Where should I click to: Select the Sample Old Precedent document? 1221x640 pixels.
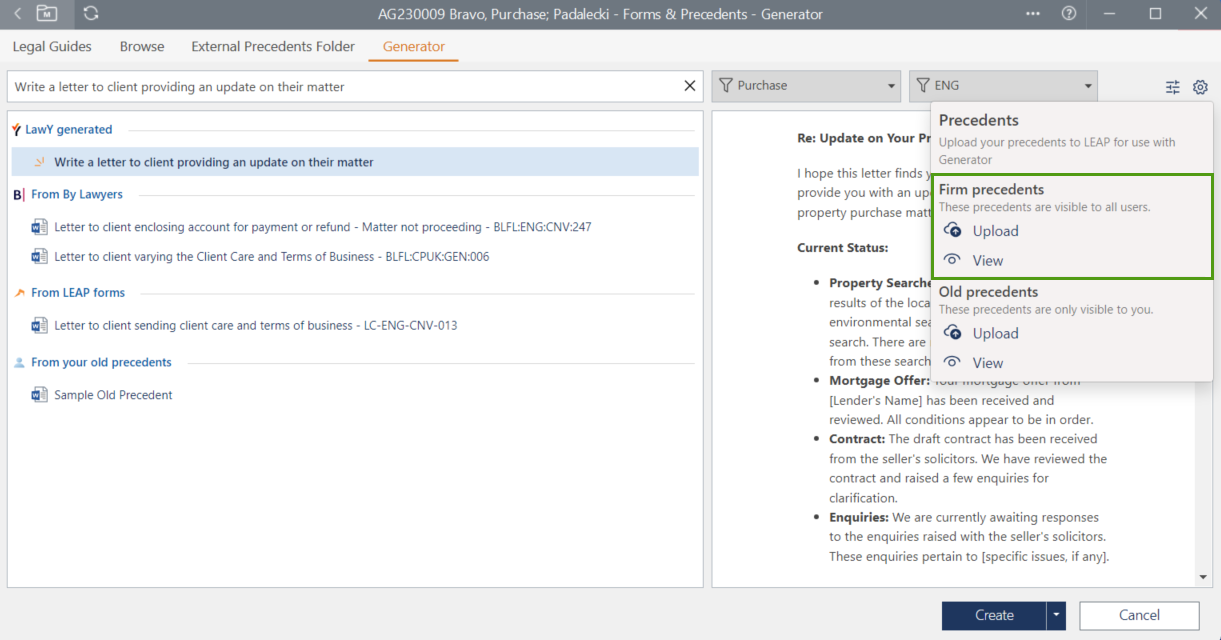(112, 395)
